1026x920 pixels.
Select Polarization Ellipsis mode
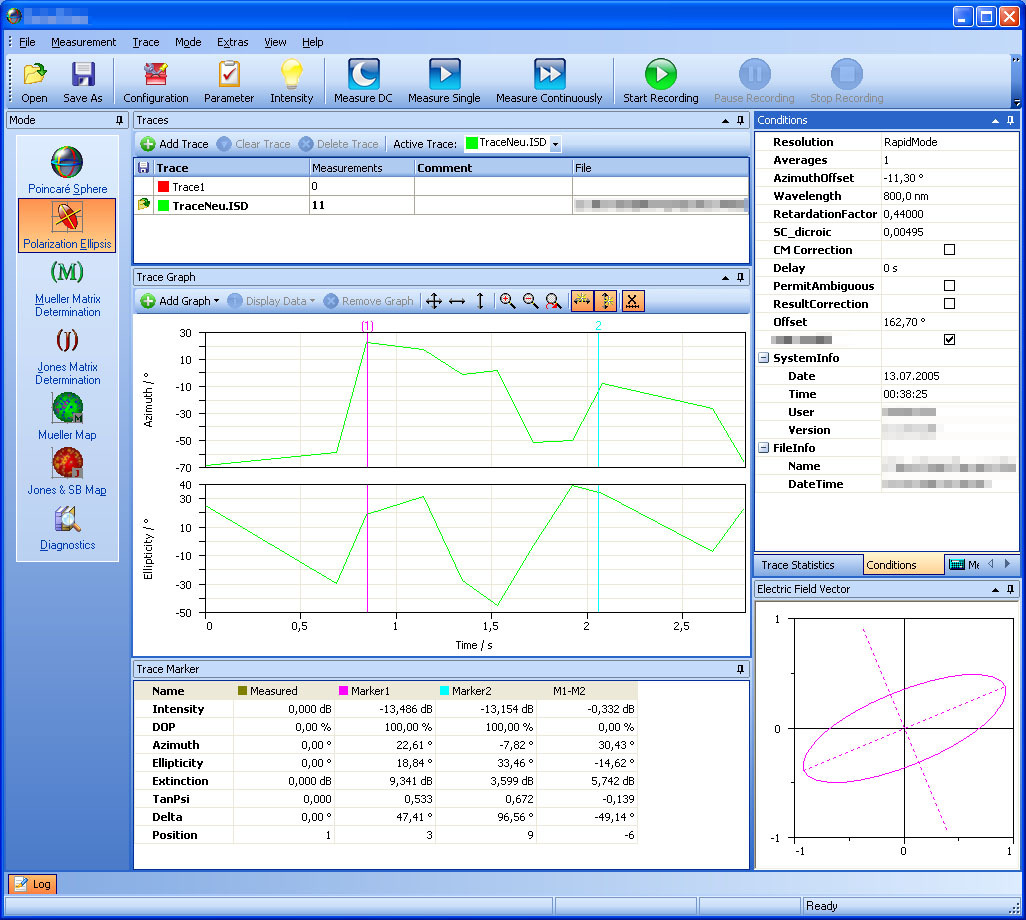[x=67, y=225]
